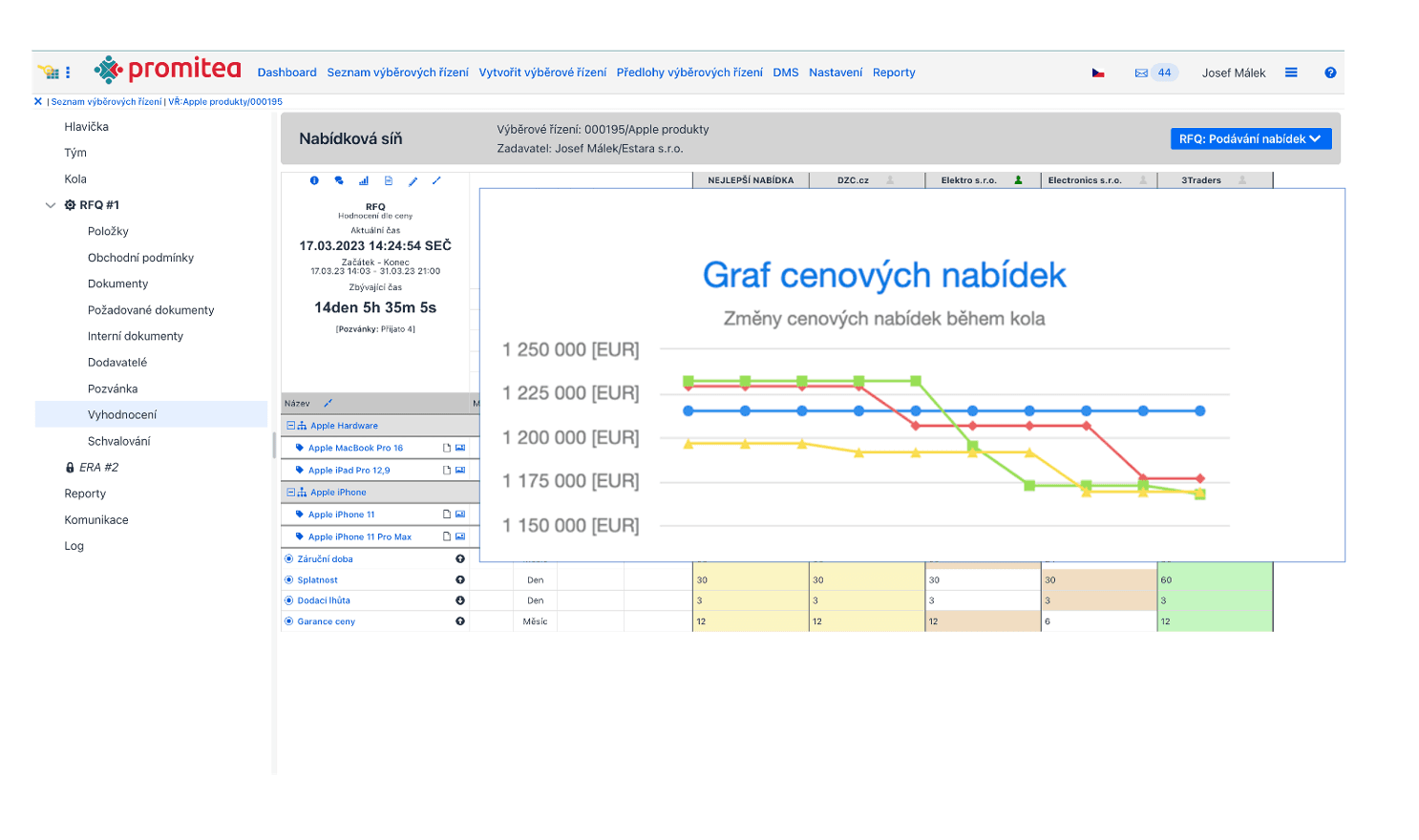The width and height of the screenshot is (1419, 840).
Task: Show the bar chart icon in the RFQ panel
Action: tap(364, 180)
